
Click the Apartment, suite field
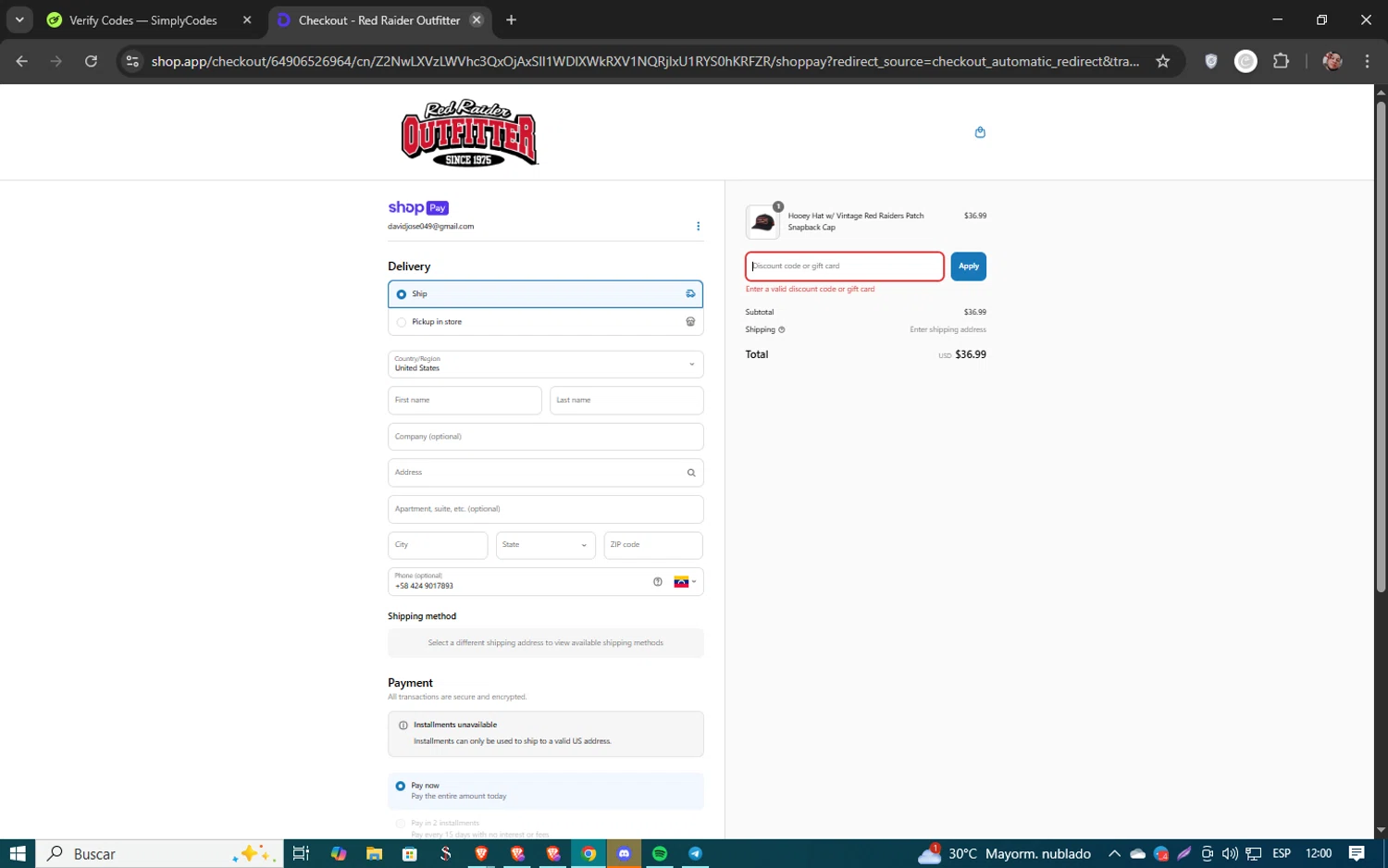(x=546, y=509)
